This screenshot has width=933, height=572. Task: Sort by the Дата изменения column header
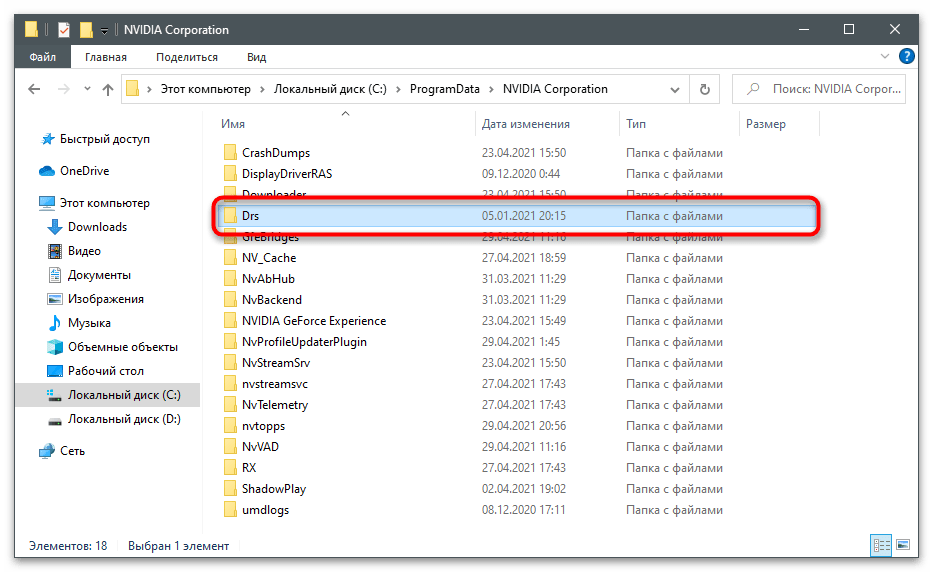coord(525,124)
